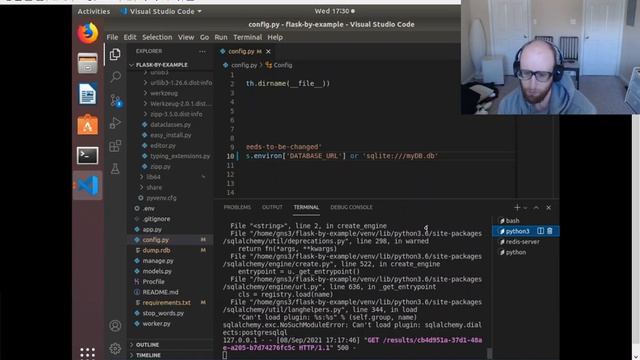Expand the share folder
The width and height of the screenshot is (640, 360).
pos(154,187)
